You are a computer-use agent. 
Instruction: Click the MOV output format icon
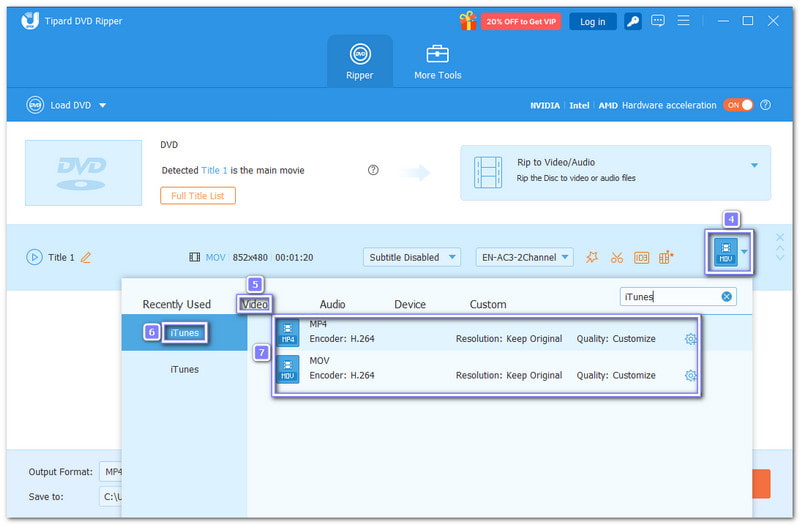726,256
